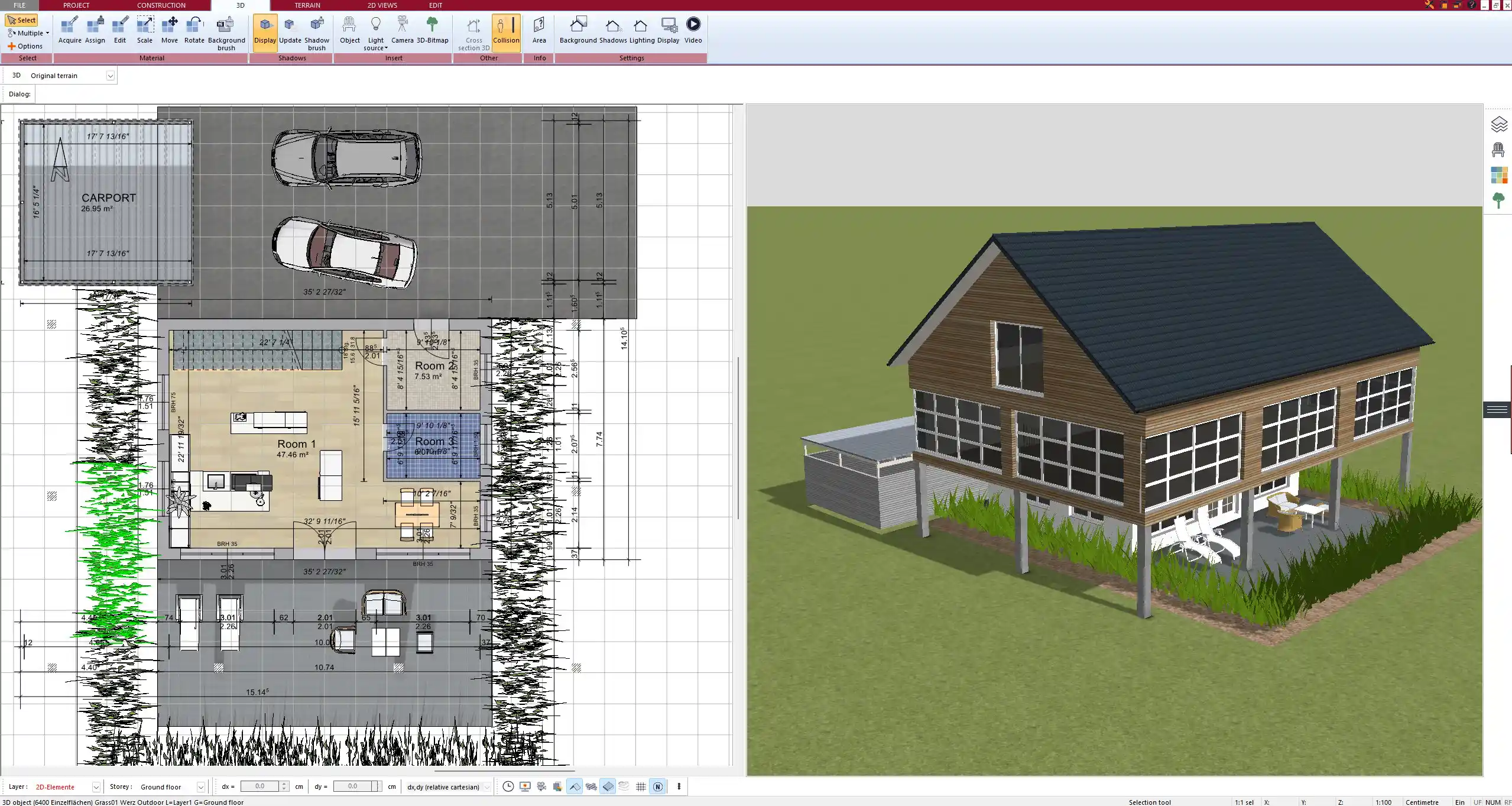
Task: Open the Cross section 3D tool
Action: pos(472,33)
